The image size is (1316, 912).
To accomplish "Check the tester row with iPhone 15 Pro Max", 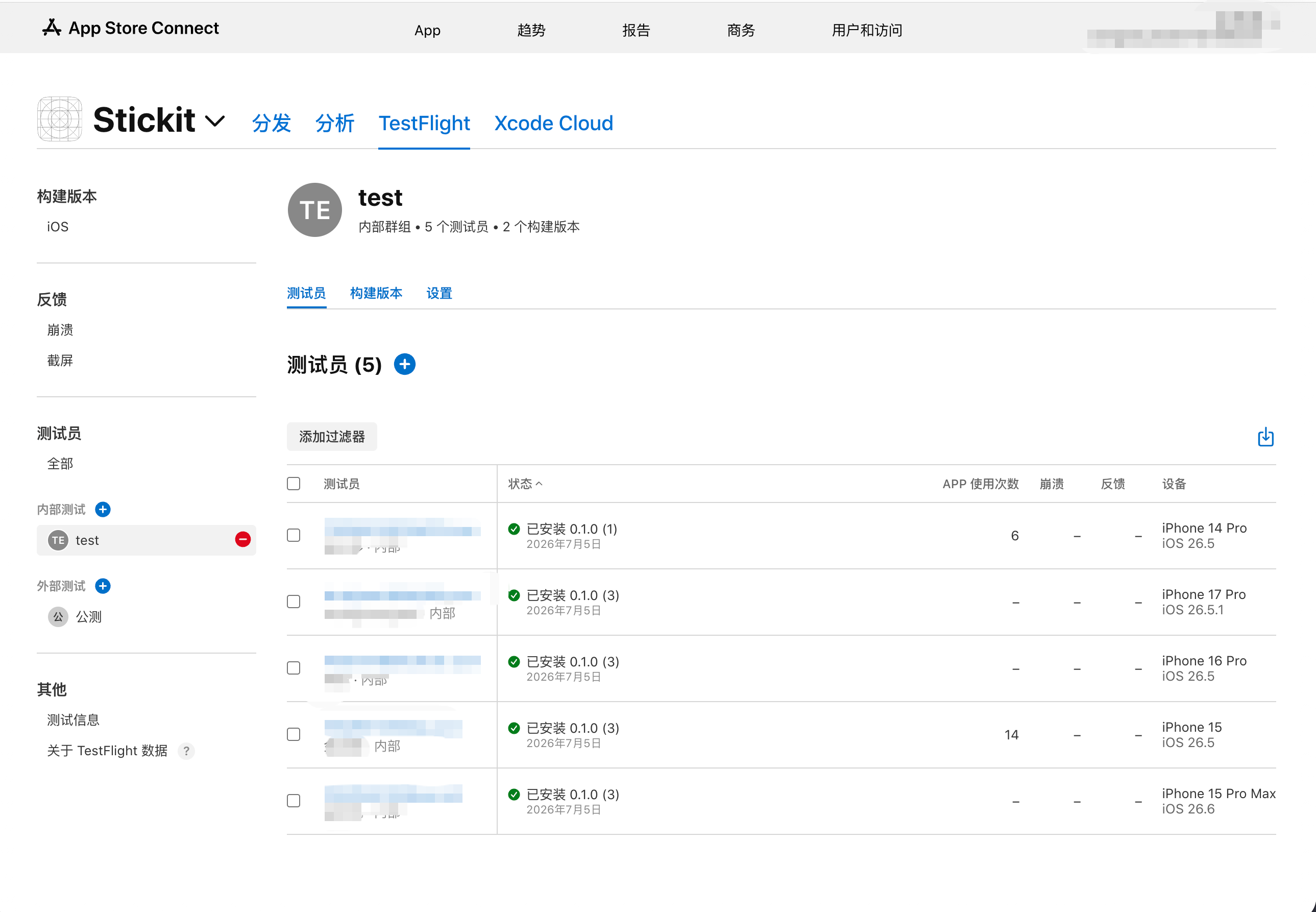I will (294, 801).
